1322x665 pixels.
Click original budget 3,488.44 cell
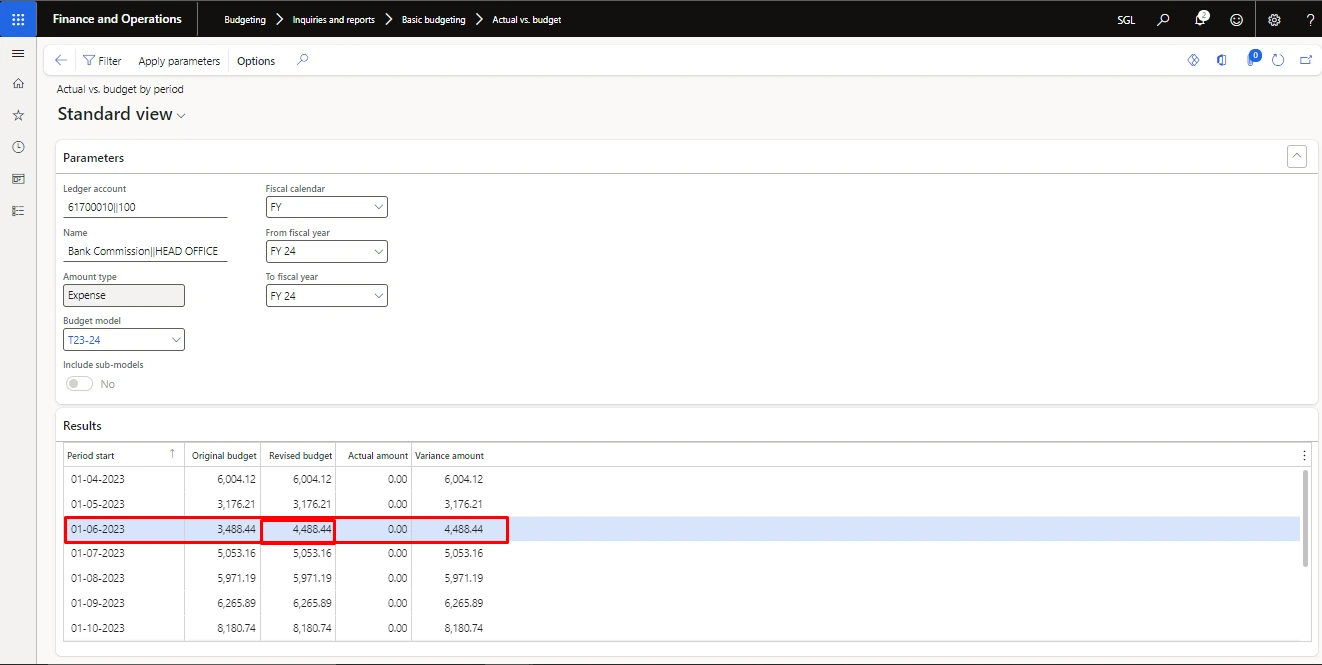click(x=223, y=529)
